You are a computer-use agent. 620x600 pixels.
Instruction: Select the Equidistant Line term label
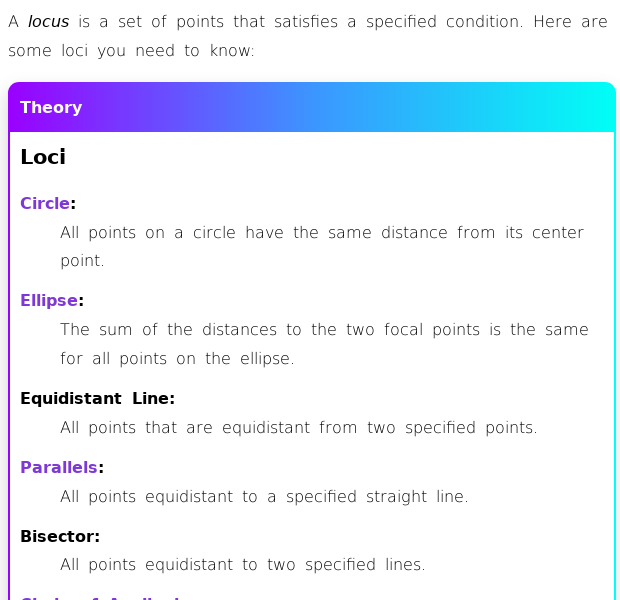97,398
